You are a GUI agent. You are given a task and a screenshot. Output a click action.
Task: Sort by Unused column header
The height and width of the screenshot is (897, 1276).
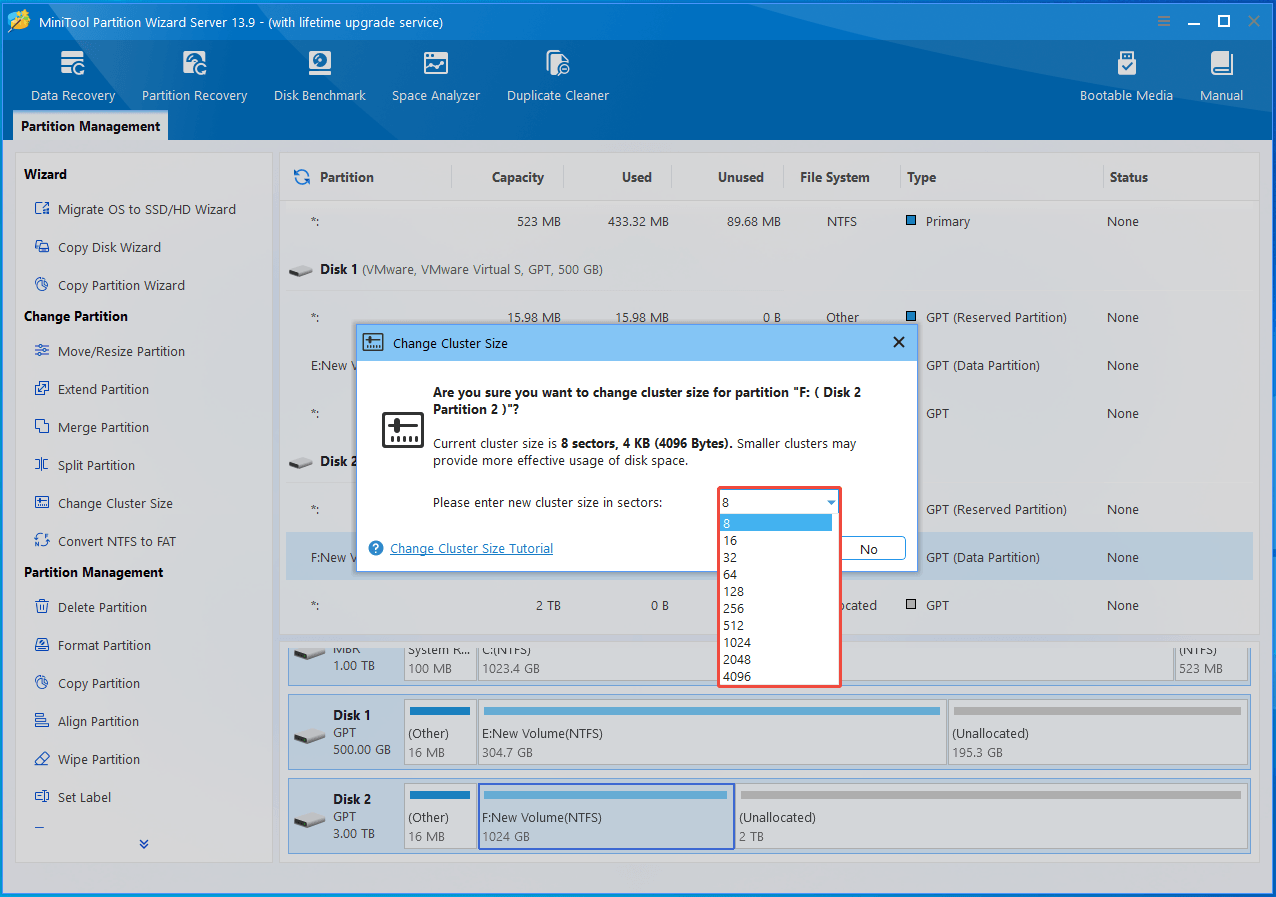(x=740, y=177)
